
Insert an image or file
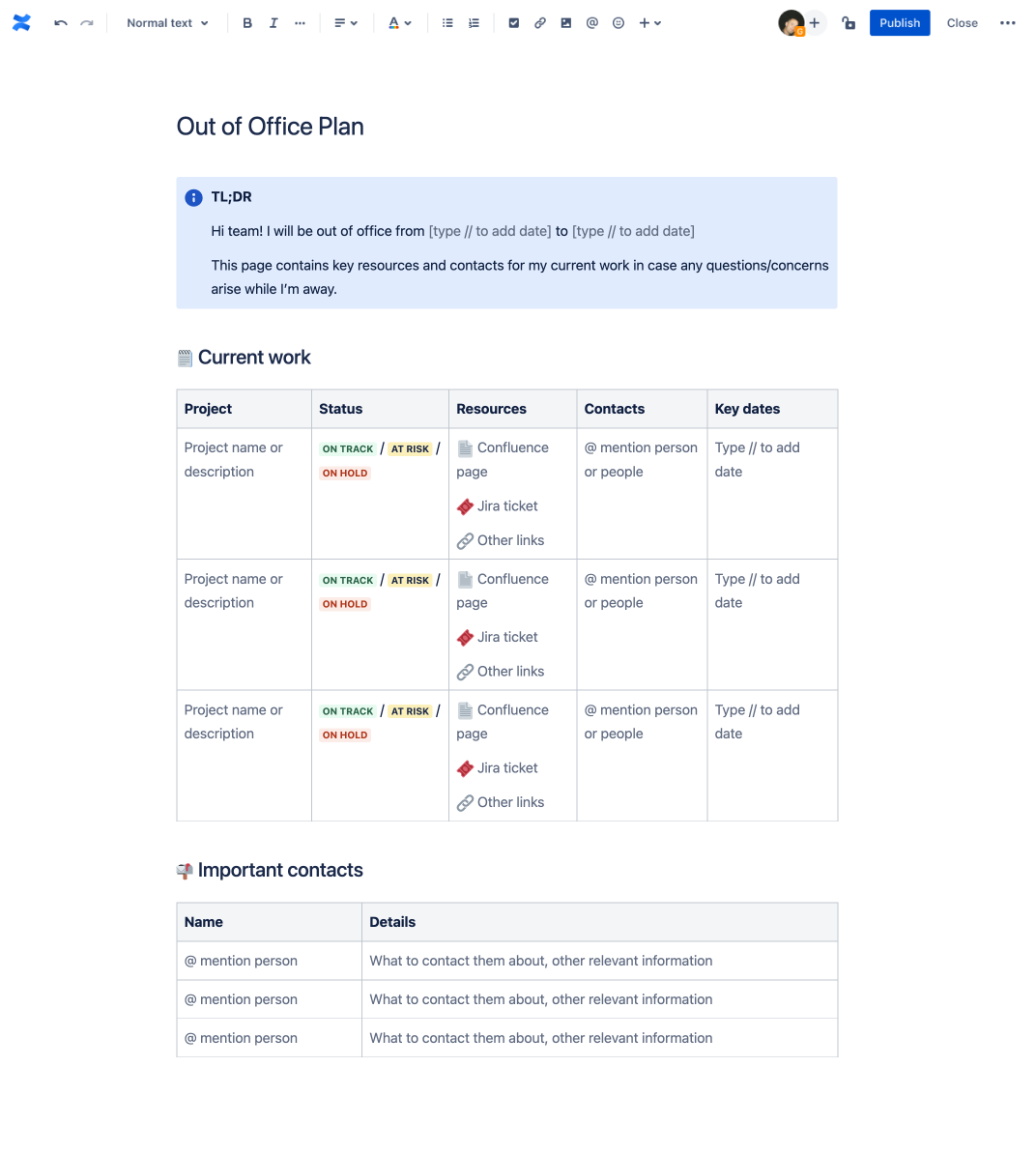pos(565,22)
